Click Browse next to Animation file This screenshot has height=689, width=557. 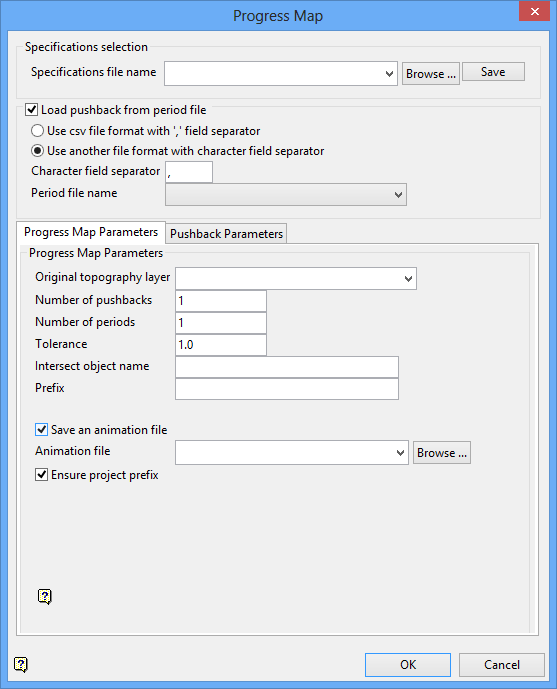click(441, 453)
